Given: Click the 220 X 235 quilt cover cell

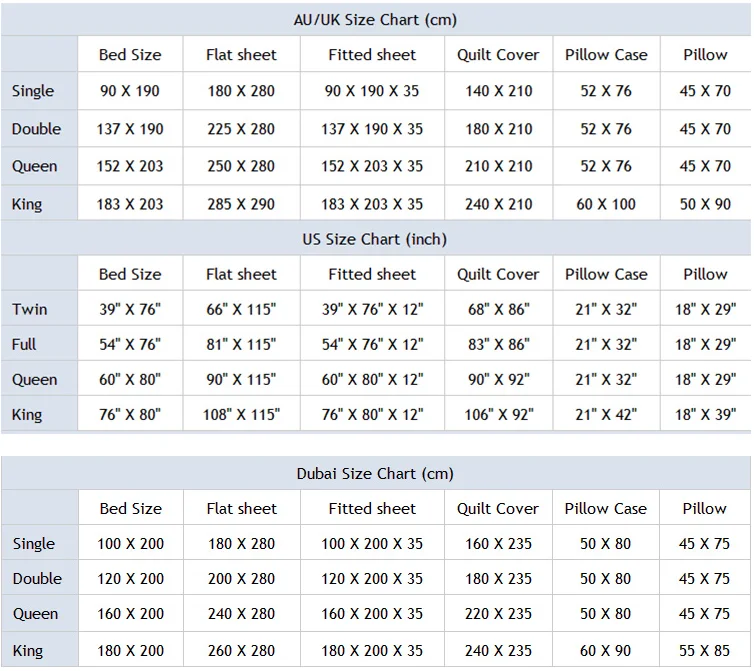Looking at the screenshot, I should [x=498, y=614].
